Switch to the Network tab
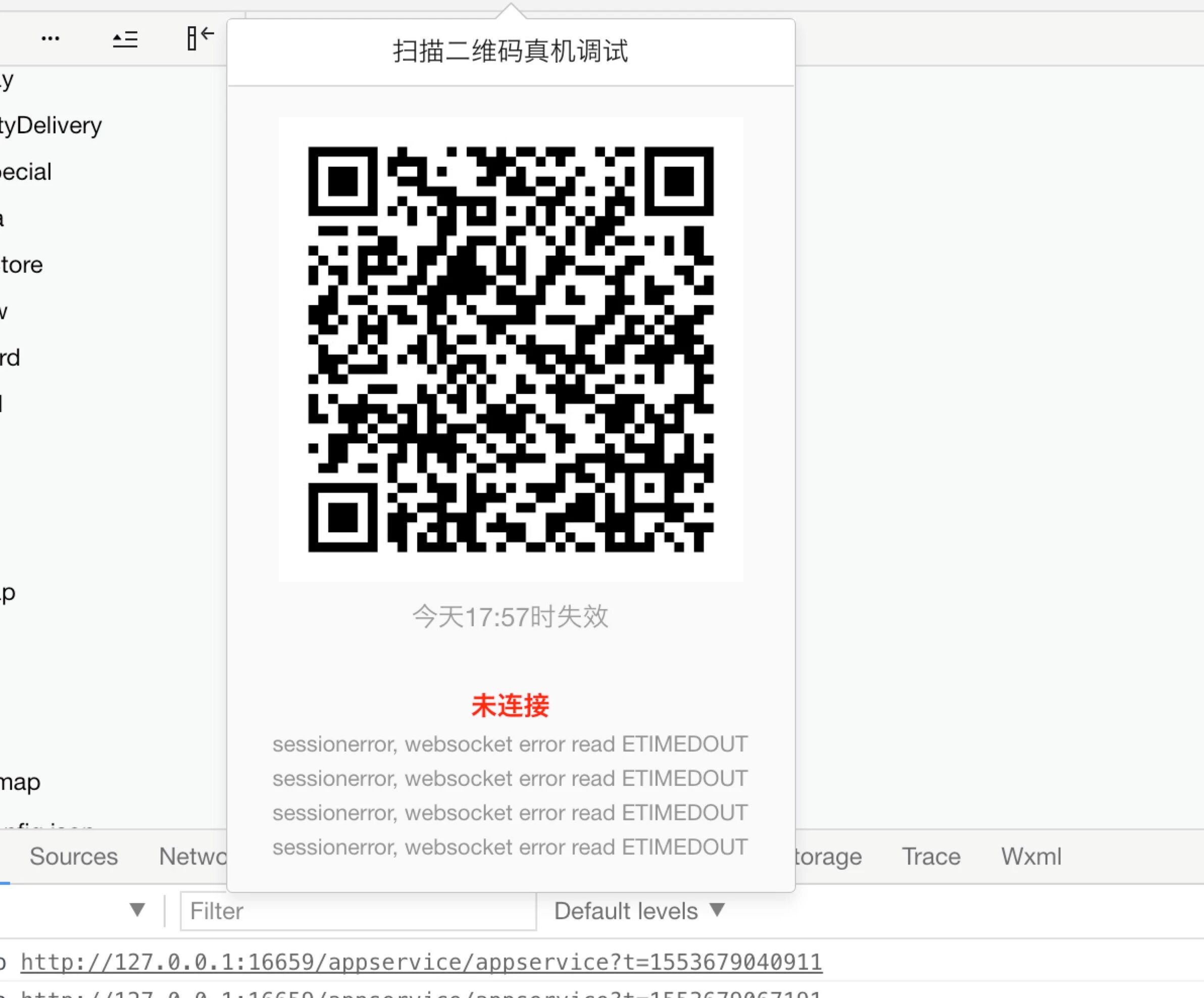1204x998 pixels. (x=192, y=857)
